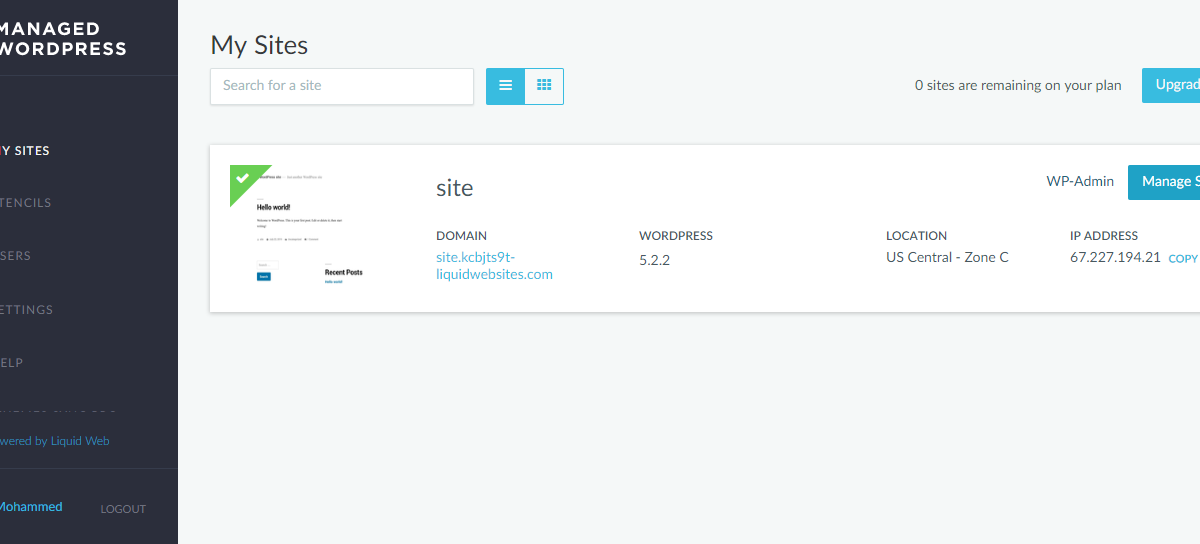Click the Managed WordPress logo
This screenshot has width=1200, height=544.
[63, 39]
